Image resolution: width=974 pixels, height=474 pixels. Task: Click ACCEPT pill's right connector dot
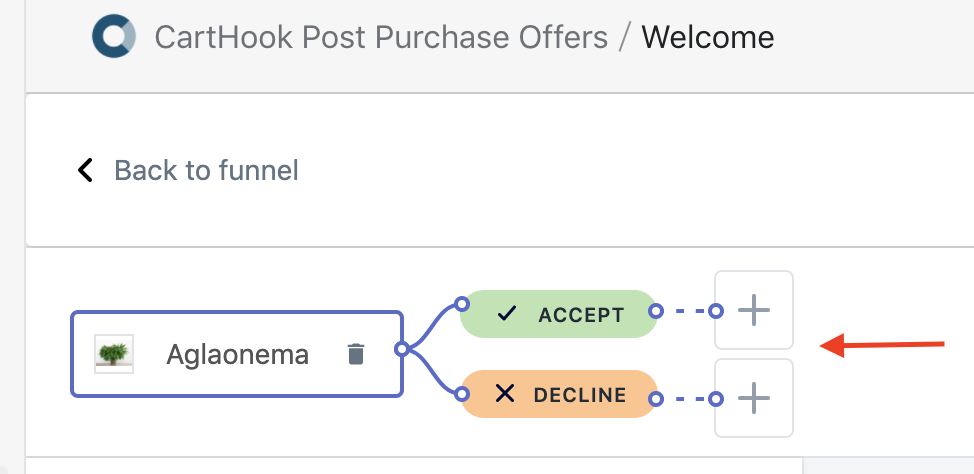click(x=655, y=311)
